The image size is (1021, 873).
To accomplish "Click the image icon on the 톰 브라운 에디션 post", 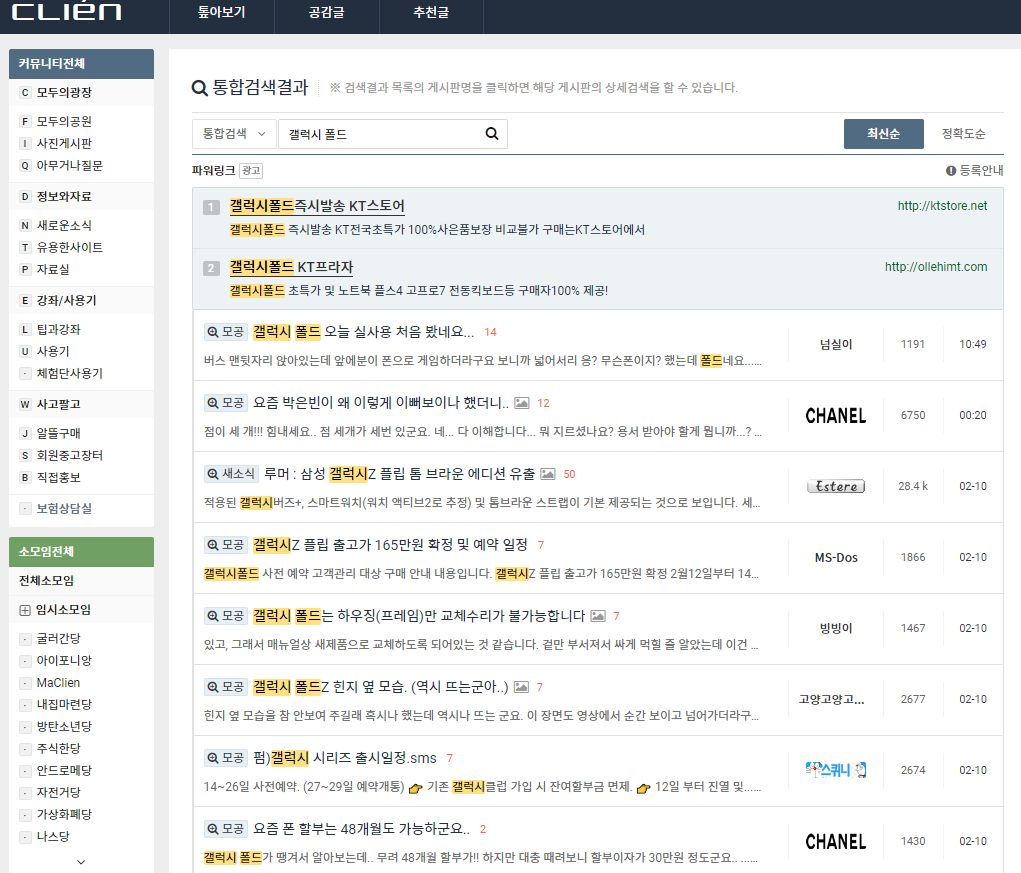I will pyautogui.click(x=548, y=474).
